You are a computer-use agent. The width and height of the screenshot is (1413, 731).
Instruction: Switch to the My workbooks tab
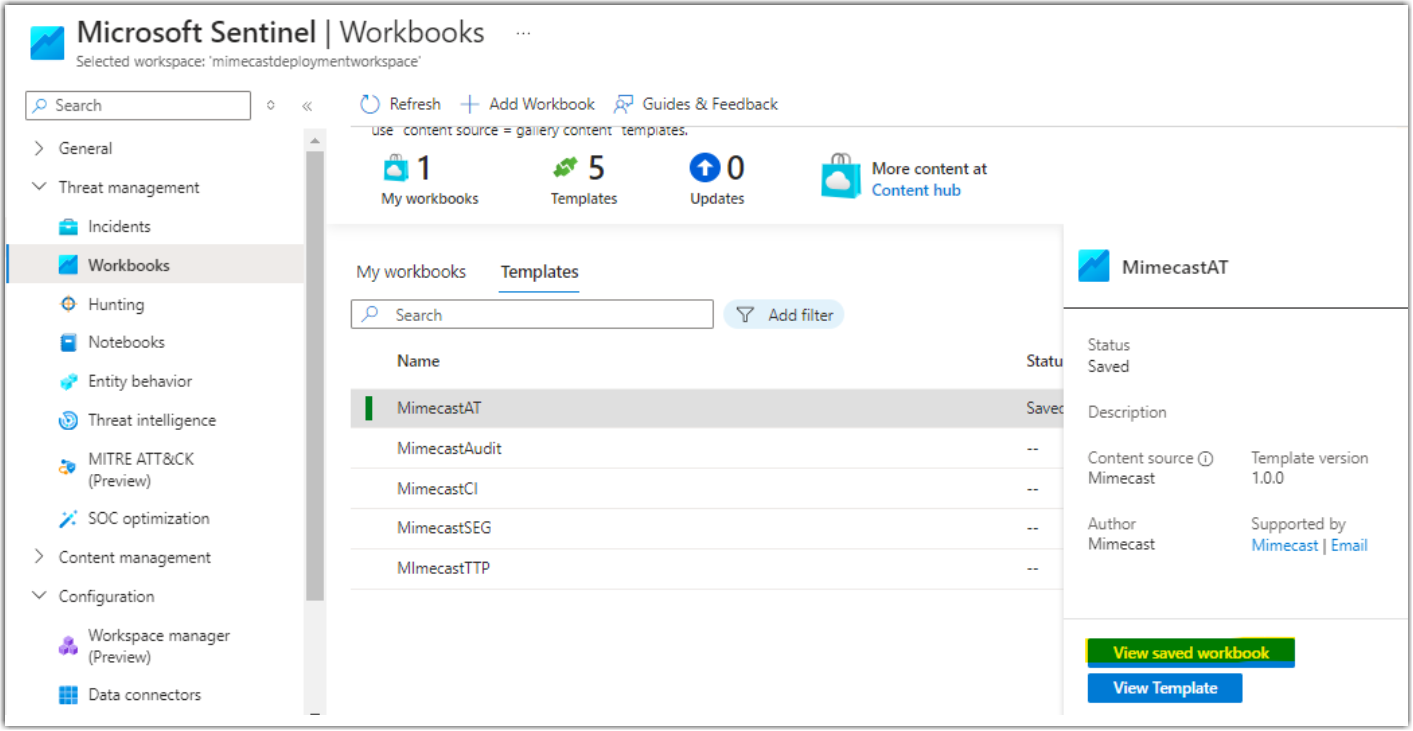411,271
